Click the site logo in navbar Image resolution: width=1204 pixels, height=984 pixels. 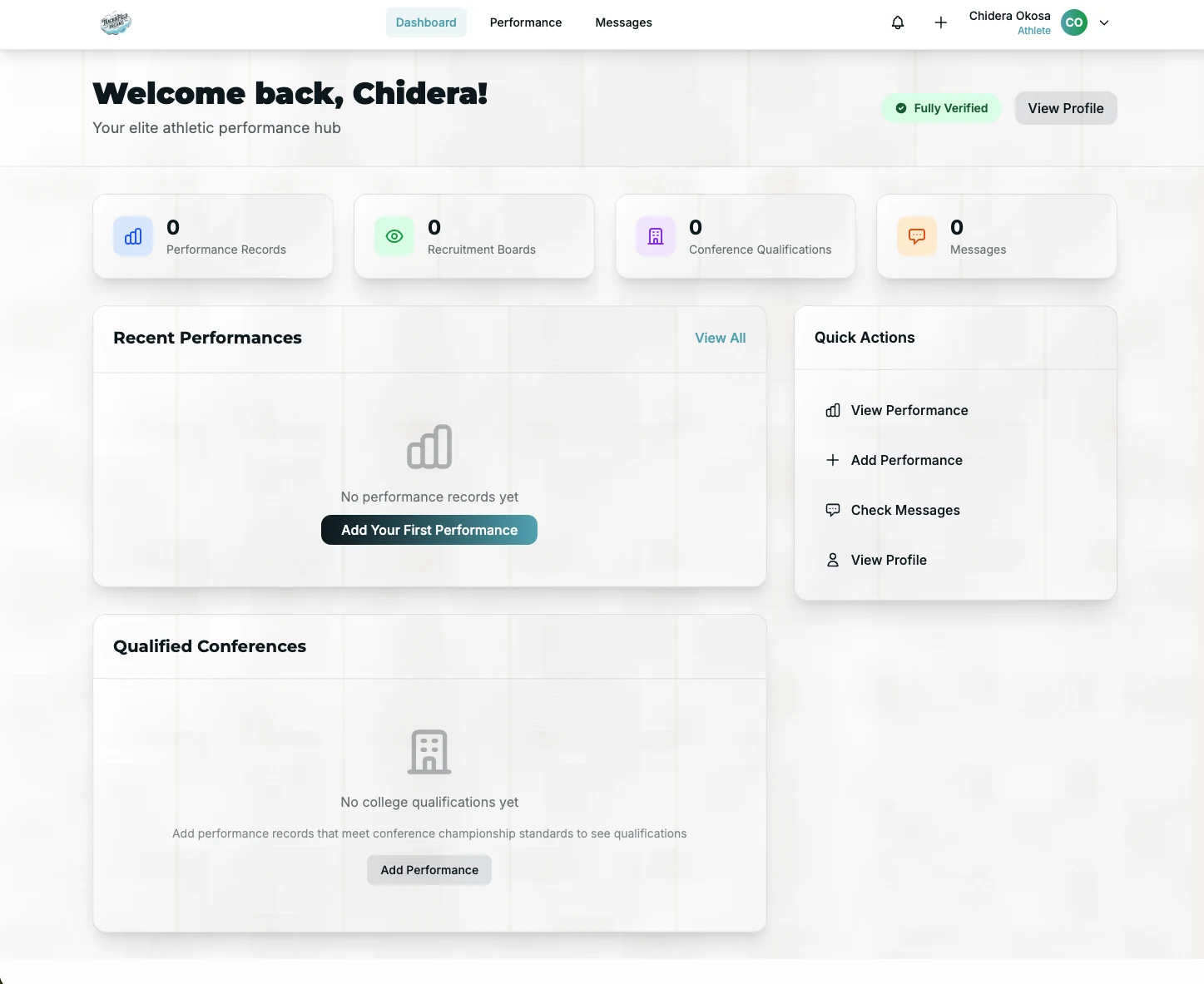point(116,22)
